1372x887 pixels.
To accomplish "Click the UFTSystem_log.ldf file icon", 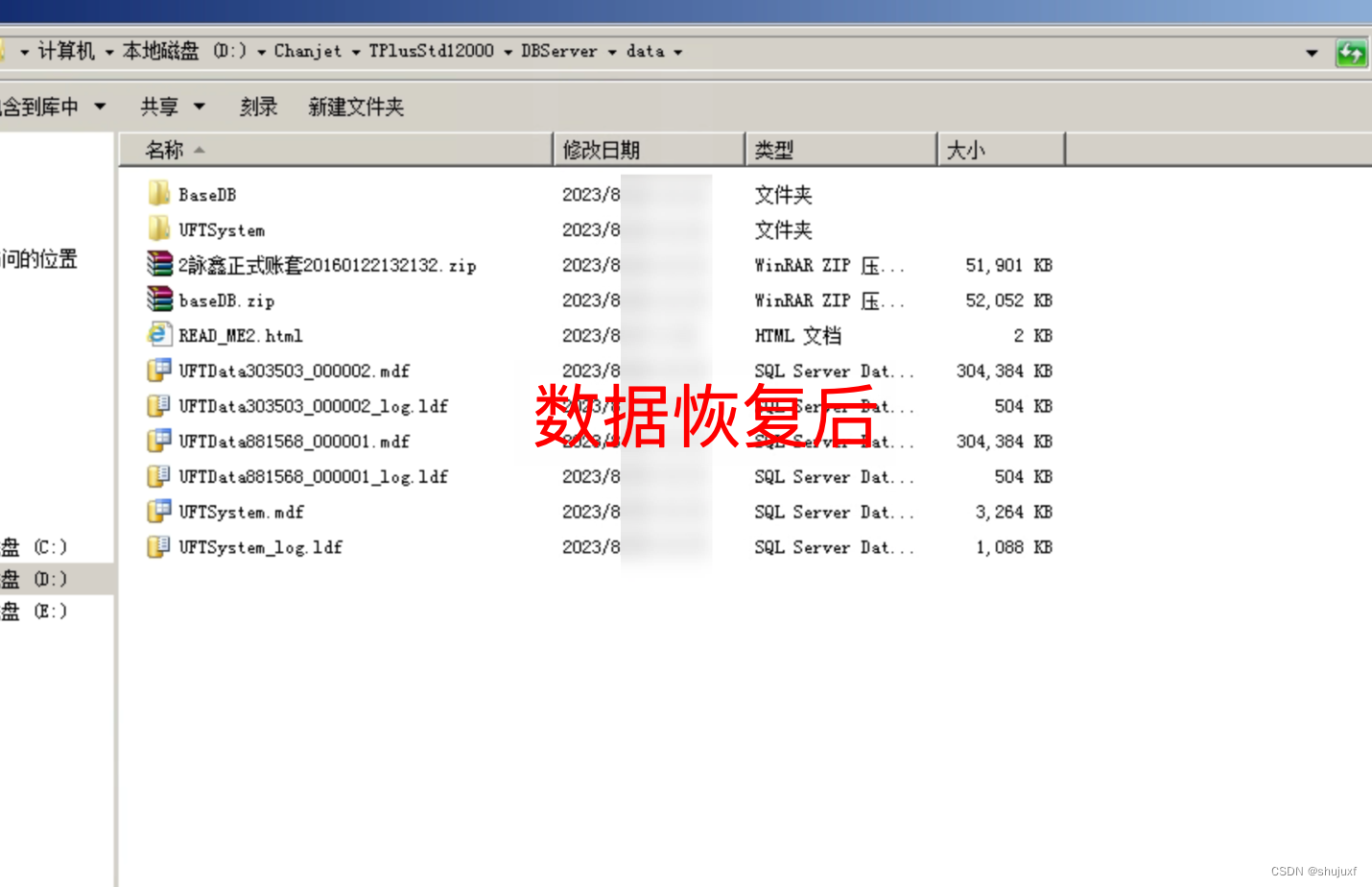I will click(159, 547).
